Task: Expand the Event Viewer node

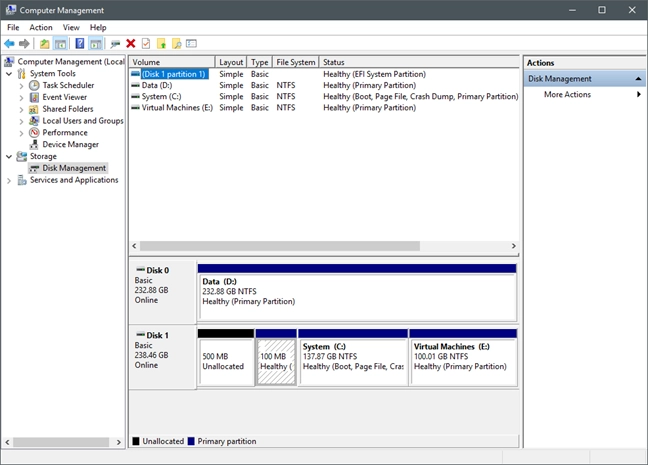Action: coord(21,98)
